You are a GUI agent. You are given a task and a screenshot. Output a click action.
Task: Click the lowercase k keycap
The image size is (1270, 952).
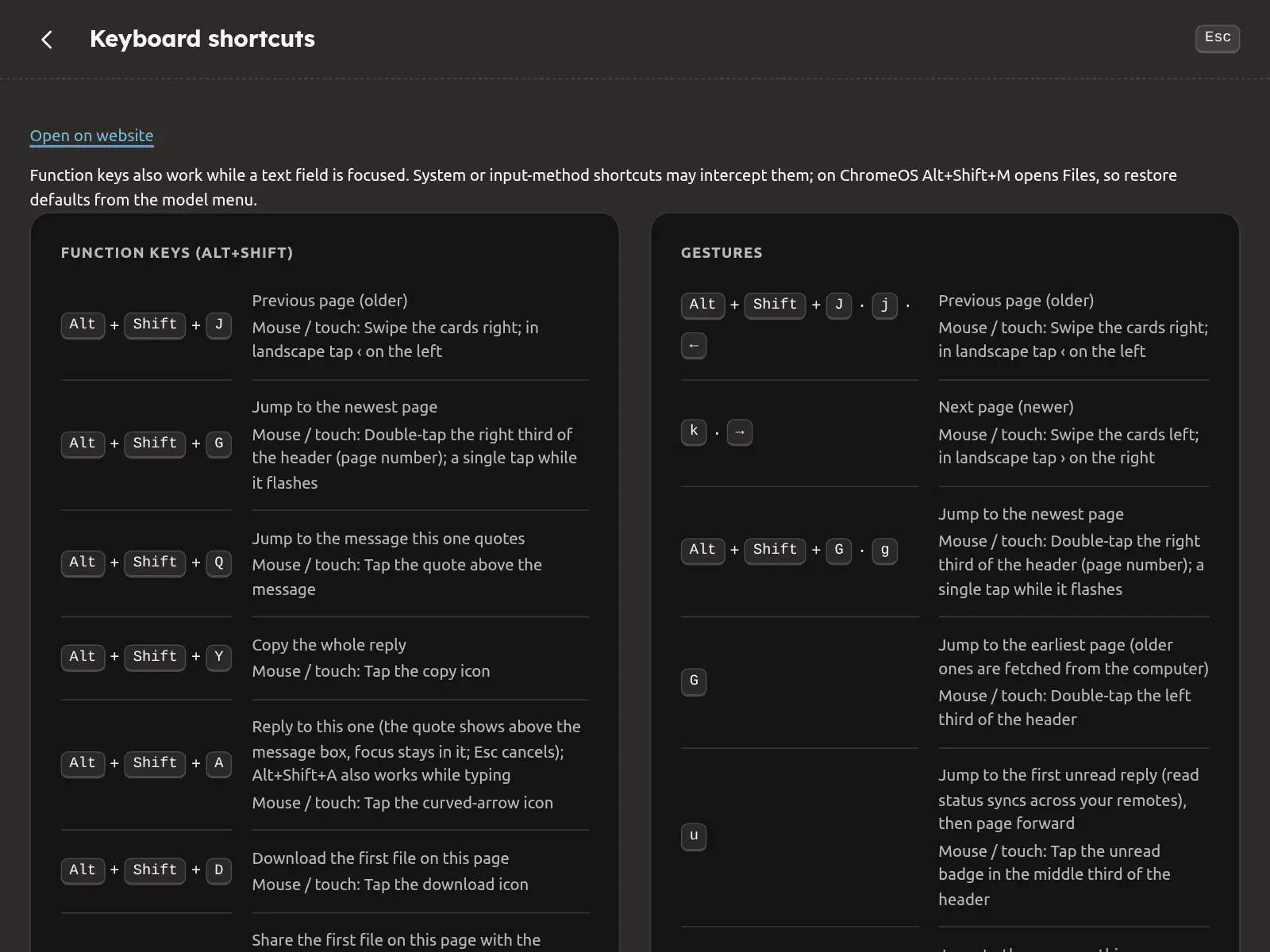[x=694, y=432]
